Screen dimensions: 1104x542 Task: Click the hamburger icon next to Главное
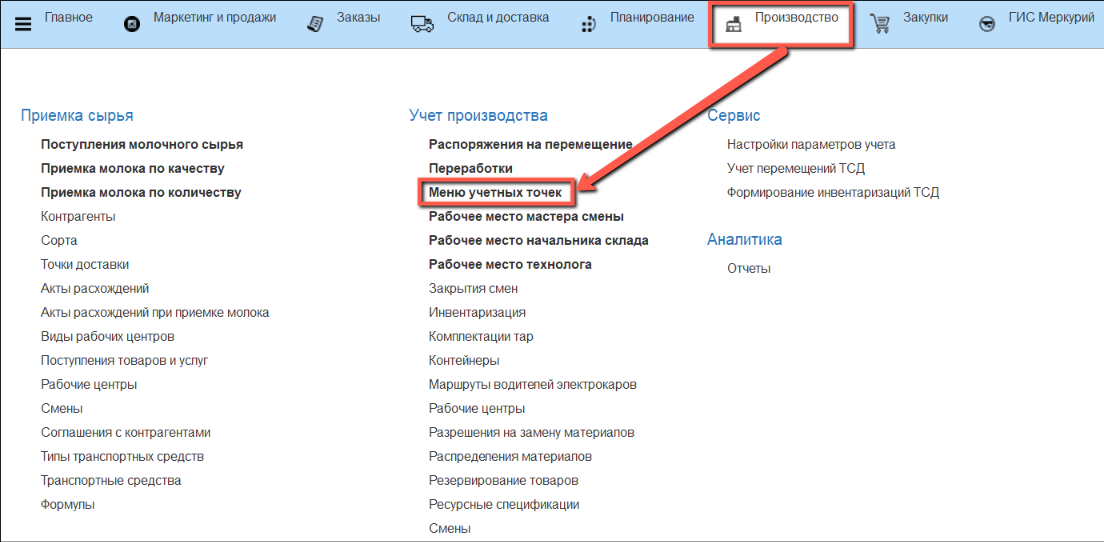pos(23,24)
